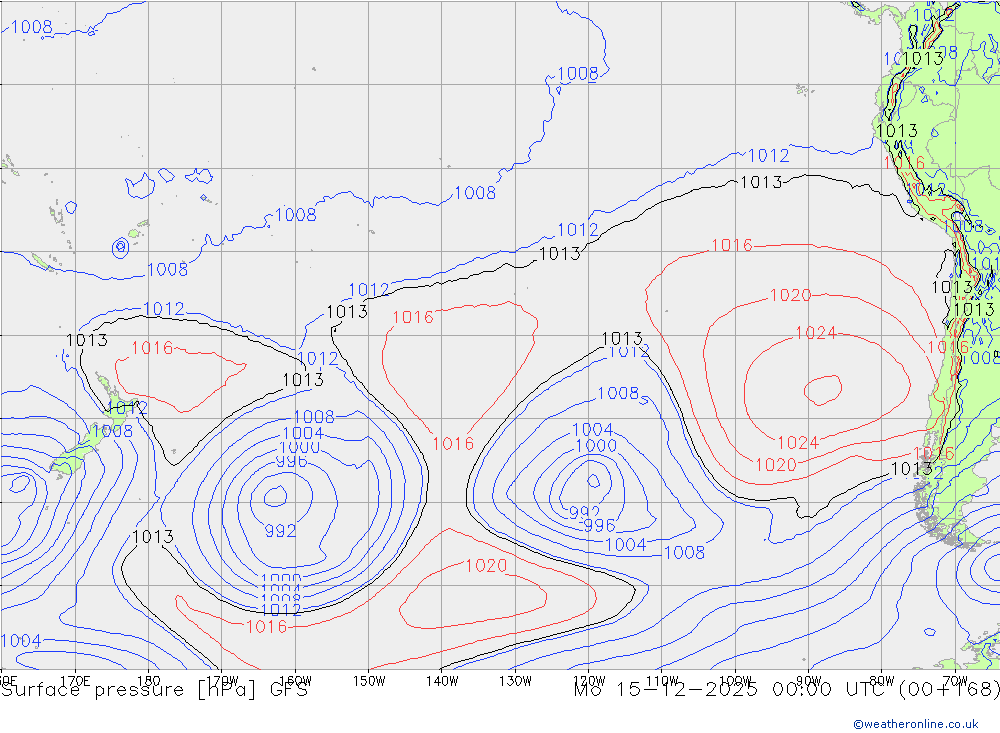Click the 80W longitude axis label

(x=882, y=681)
